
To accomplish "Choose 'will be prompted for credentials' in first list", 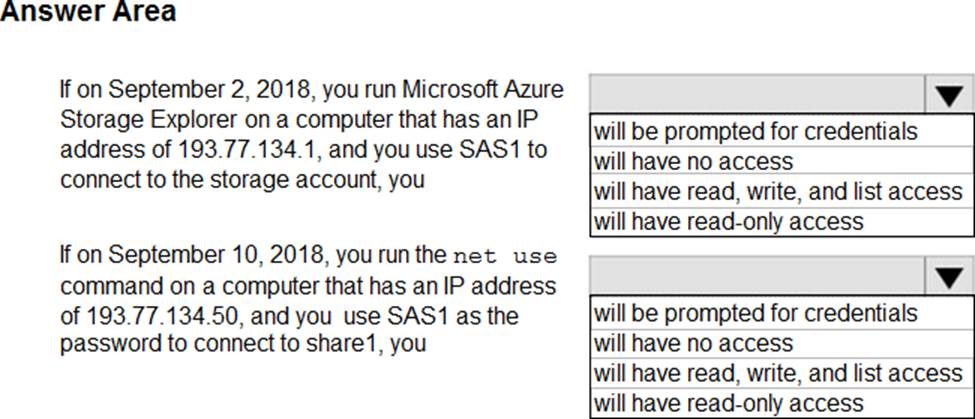I will 782,131.
